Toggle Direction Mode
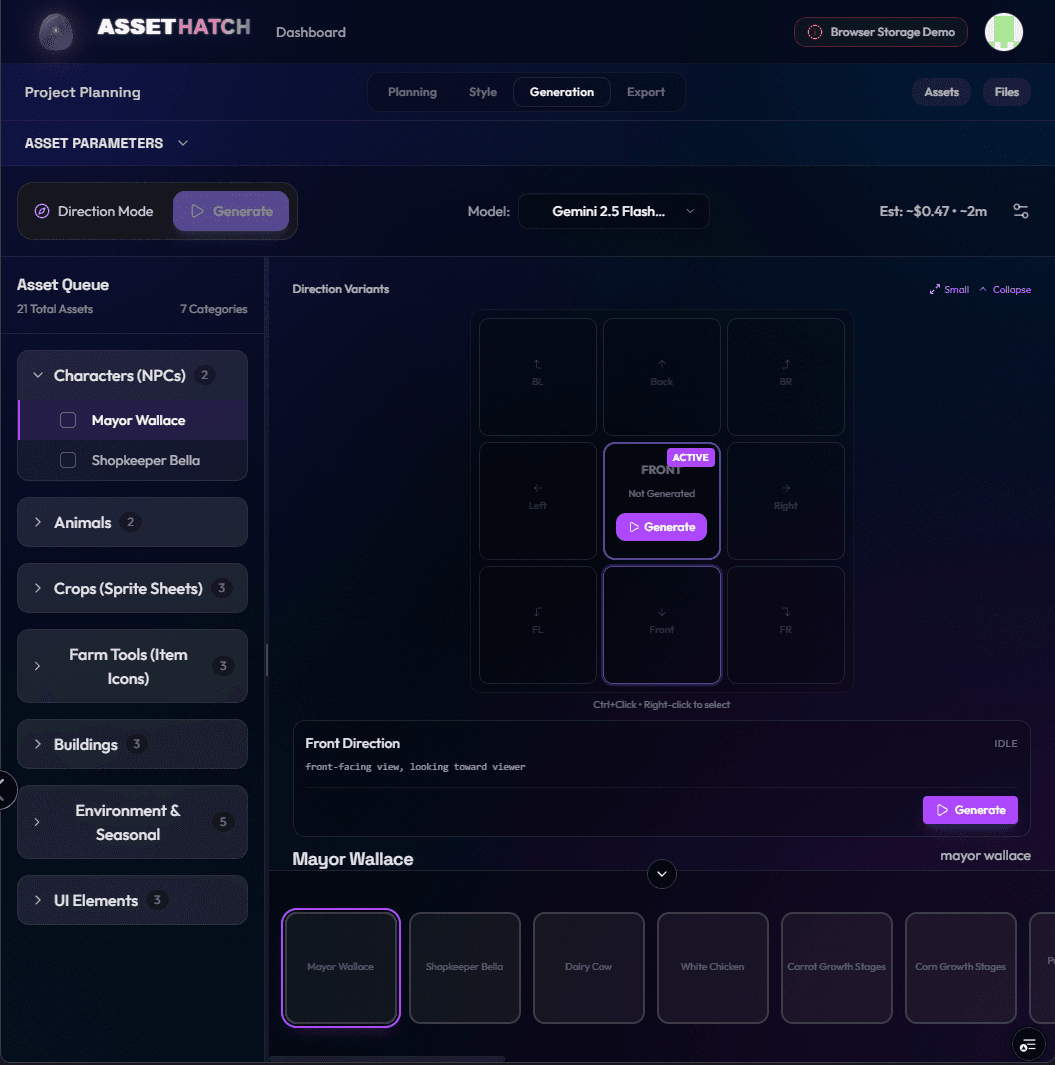The width and height of the screenshot is (1055, 1065). click(96, 211)
